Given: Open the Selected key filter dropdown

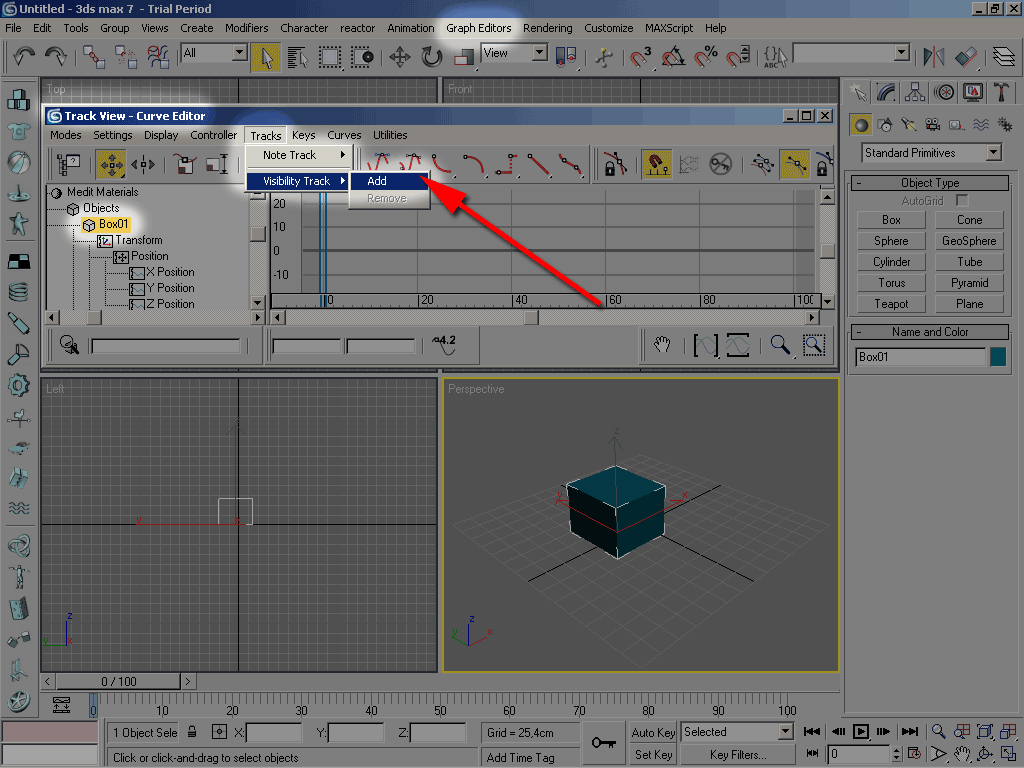Looking at the screenshot, I should click(x=786, y=731).
